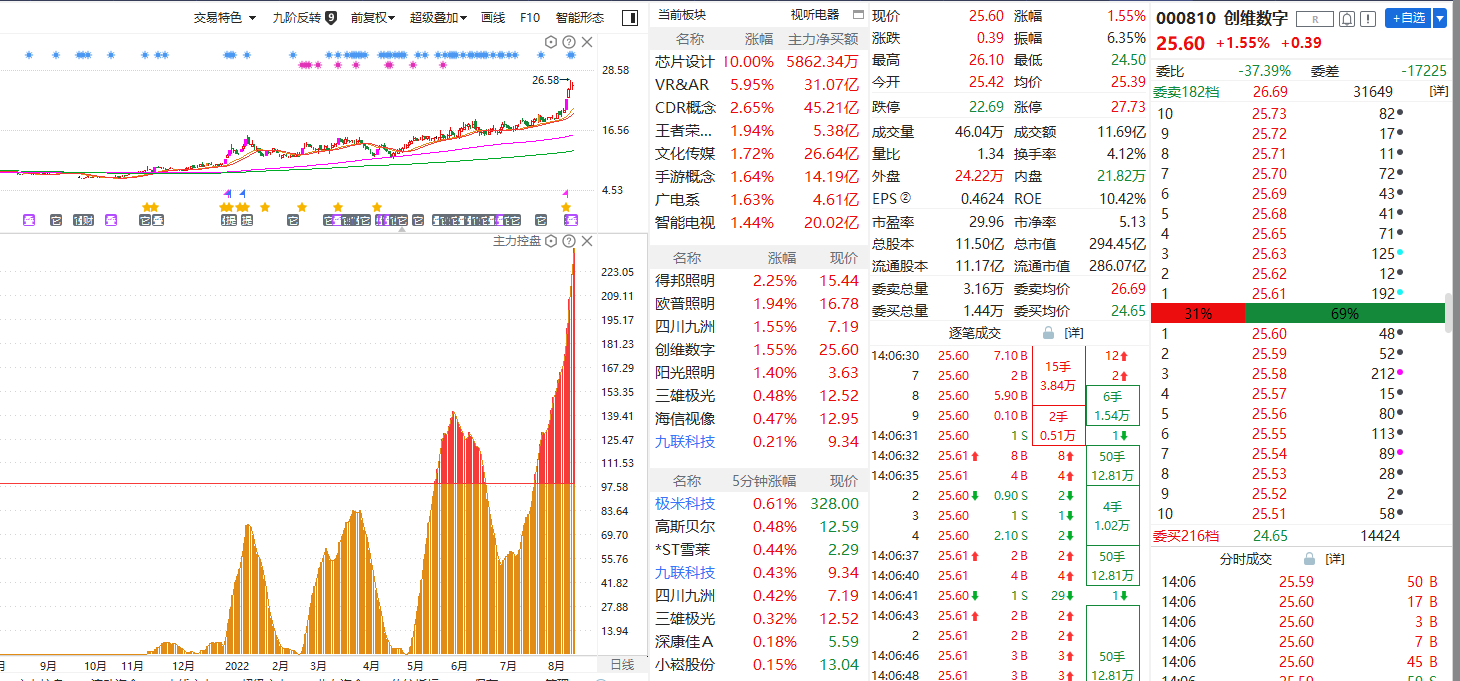Open the F10 company info
This screenshot has width=1460, height=681.
pyautogui.click(x=530, y=17)
